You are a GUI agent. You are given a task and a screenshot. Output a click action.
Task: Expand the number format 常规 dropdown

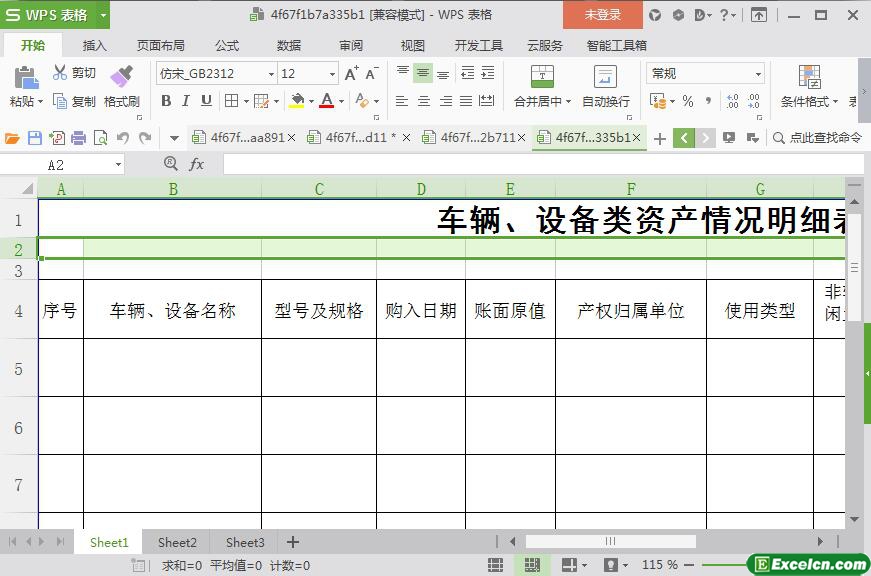[x=757, y=74]
